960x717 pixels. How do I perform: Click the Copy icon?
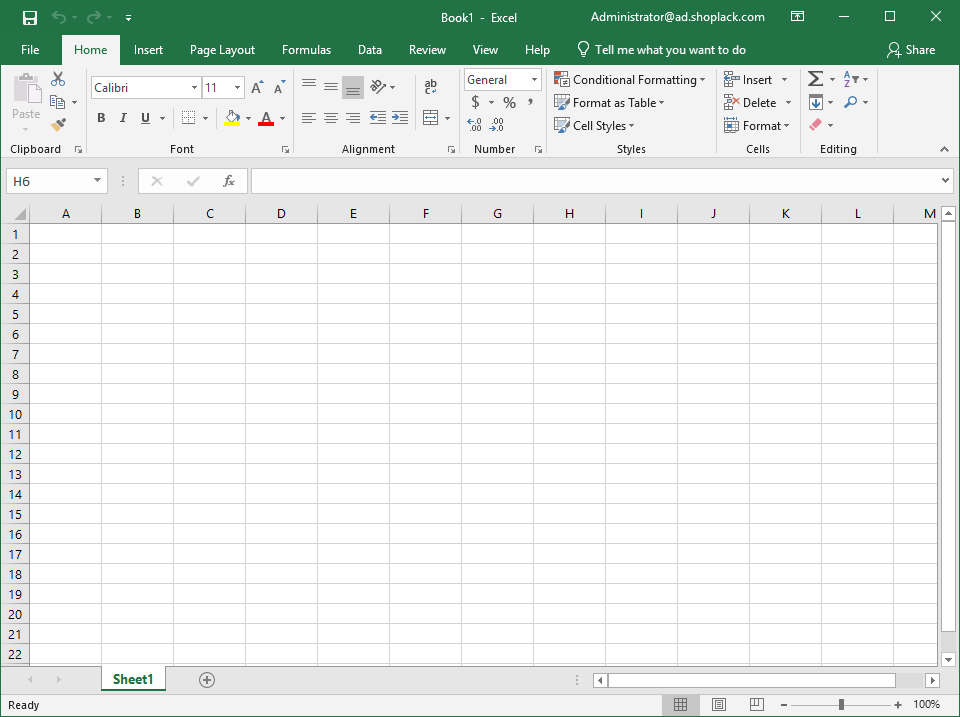coord(58,102)
